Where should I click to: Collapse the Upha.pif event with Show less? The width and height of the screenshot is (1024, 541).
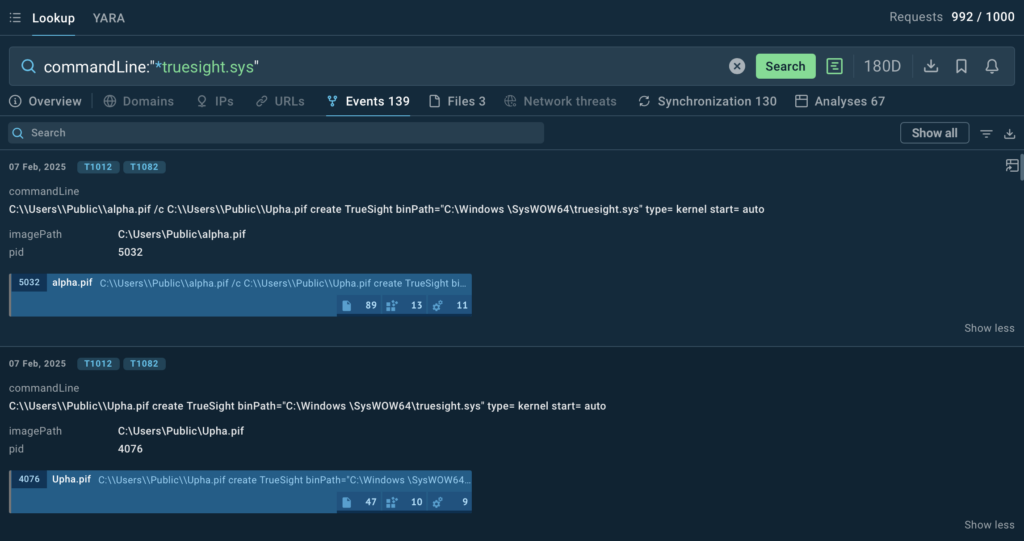pos(989,525)
